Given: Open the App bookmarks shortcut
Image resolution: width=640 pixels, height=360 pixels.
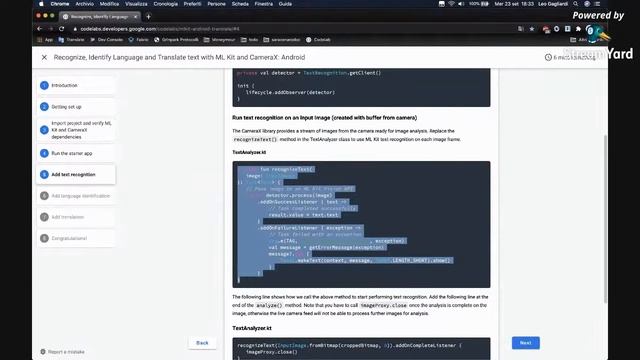Looking at the screenshot, I should (x=45, y=40).
